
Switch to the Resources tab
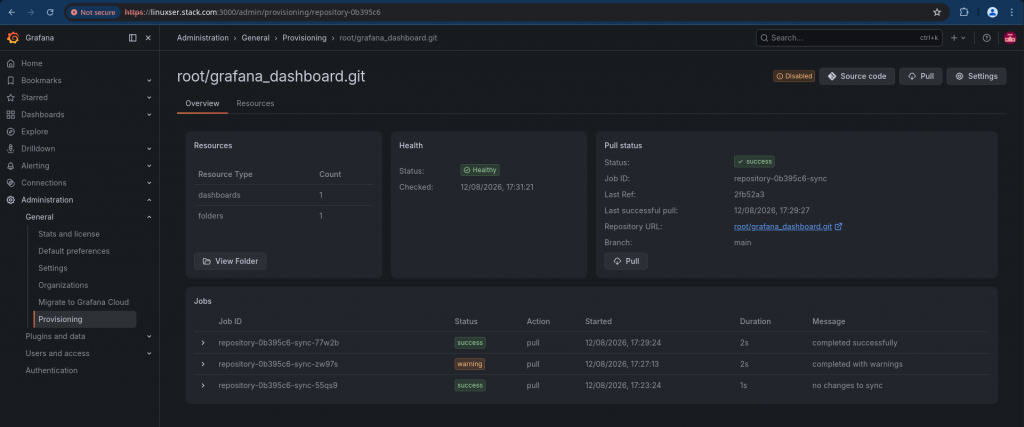(255, 103)
